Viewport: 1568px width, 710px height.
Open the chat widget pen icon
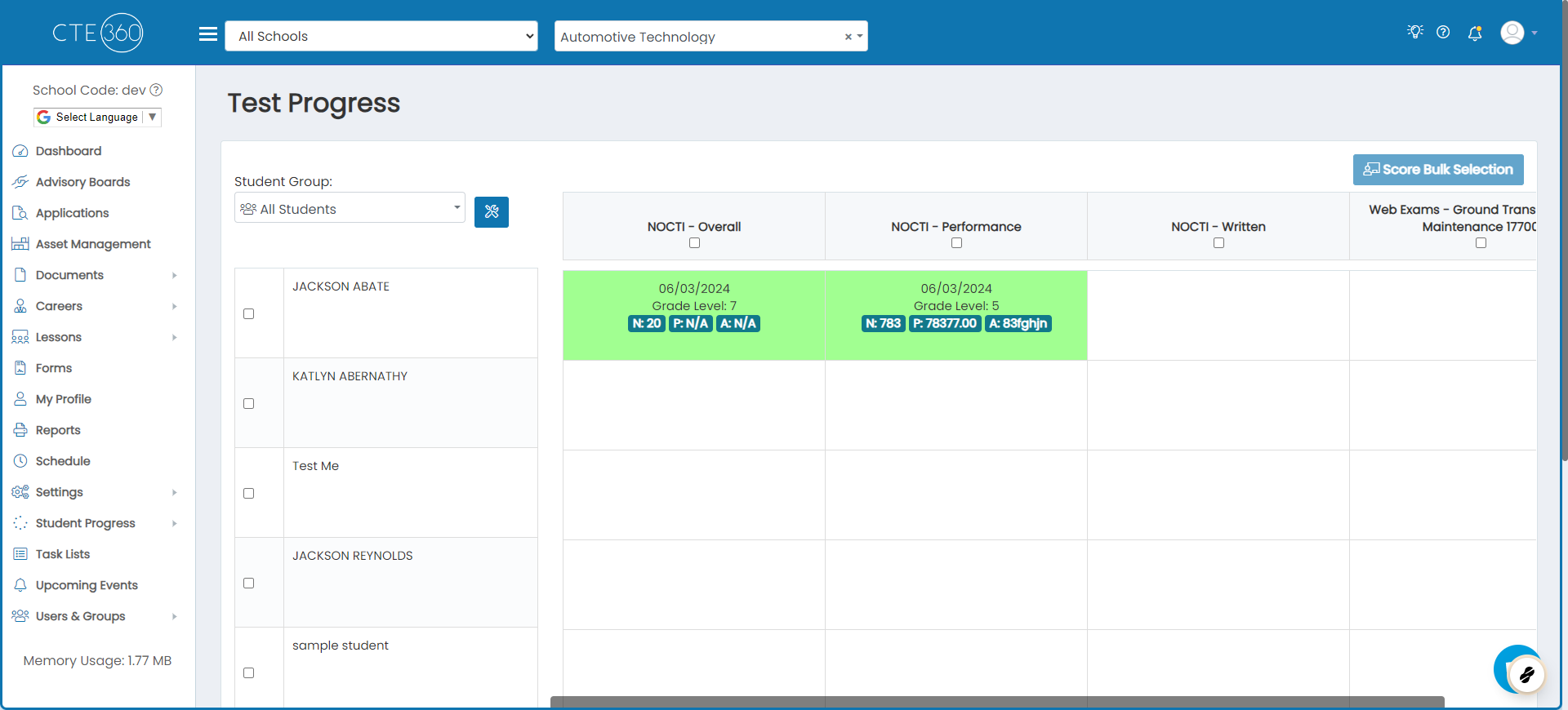(x=1526, y=675)
